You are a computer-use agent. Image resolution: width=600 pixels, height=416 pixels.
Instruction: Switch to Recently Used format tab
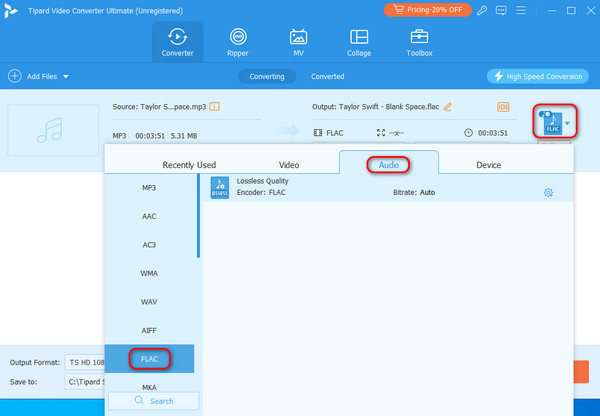click(x=189, y=165)
